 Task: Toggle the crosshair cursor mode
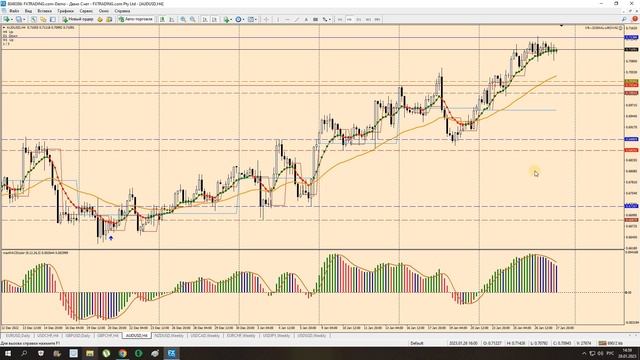[x=267, y=19]
